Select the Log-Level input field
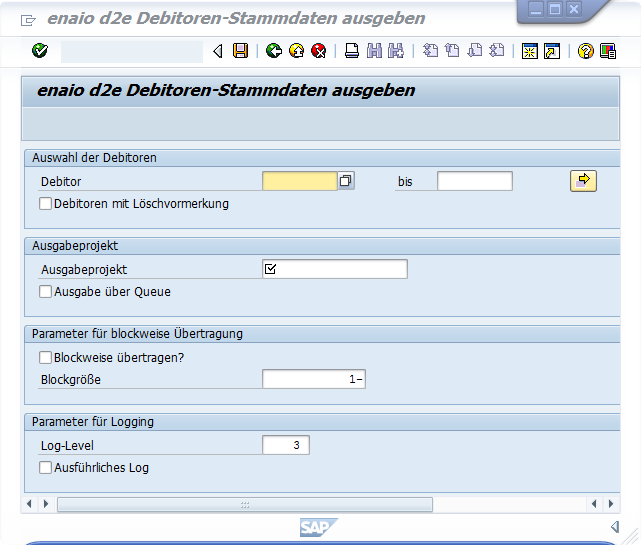 point(286,445)
